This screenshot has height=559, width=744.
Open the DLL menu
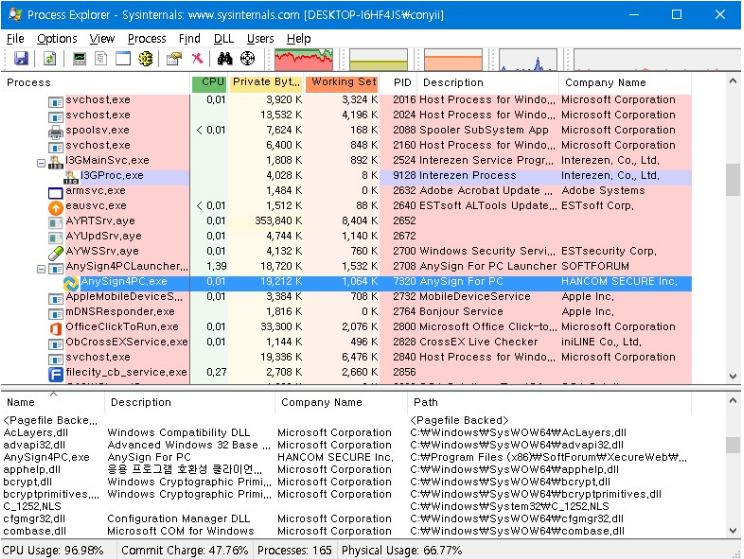(223, 39)
